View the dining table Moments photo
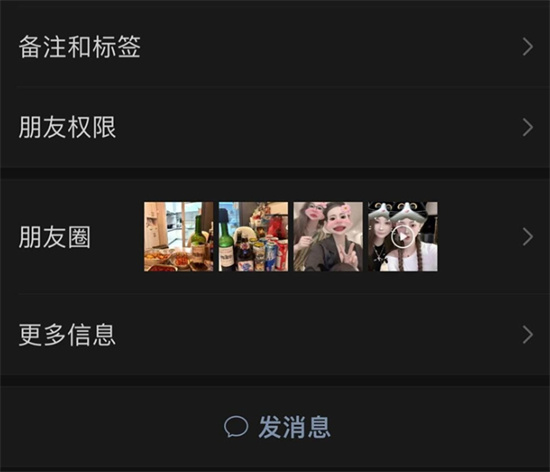This screenshot has width=550, height=472. point(179,236)
